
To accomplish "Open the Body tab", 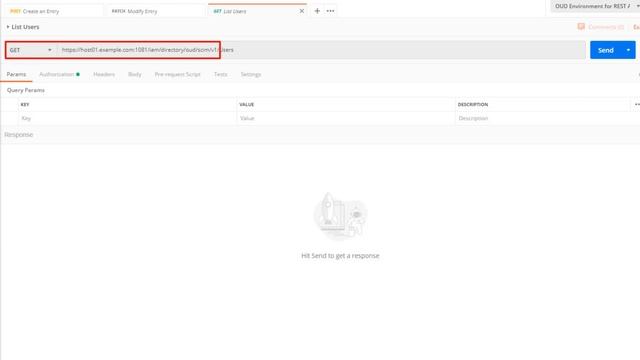I will point(135,74).
